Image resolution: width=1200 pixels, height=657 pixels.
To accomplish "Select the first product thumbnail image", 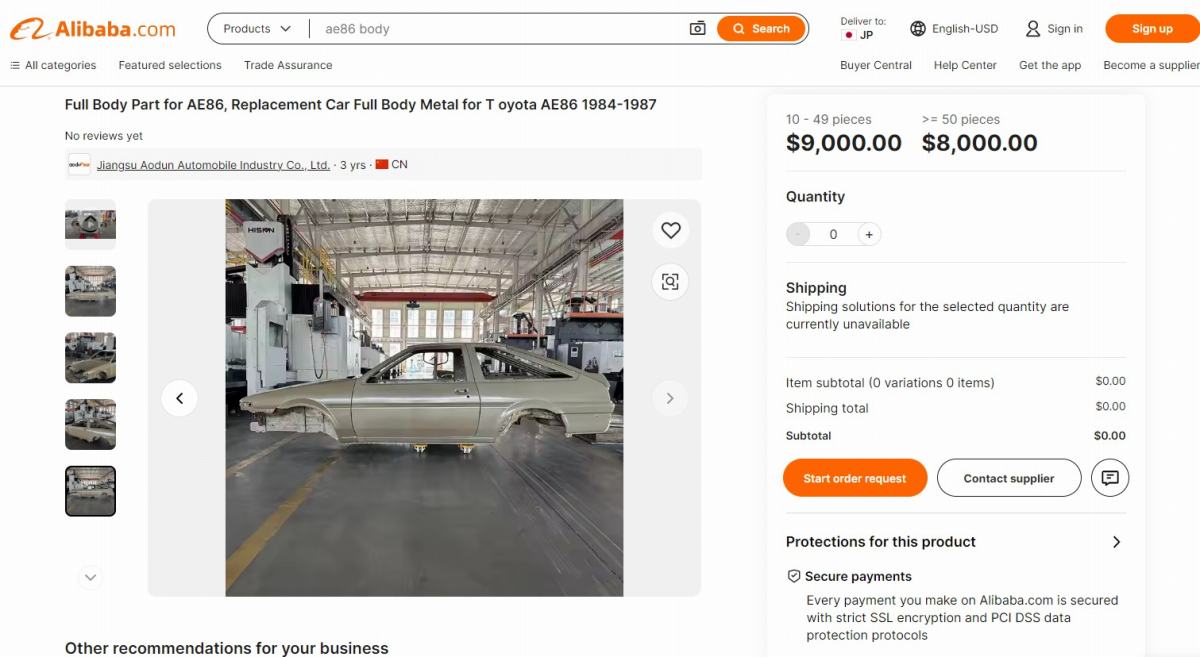I will tap(90, 224).
